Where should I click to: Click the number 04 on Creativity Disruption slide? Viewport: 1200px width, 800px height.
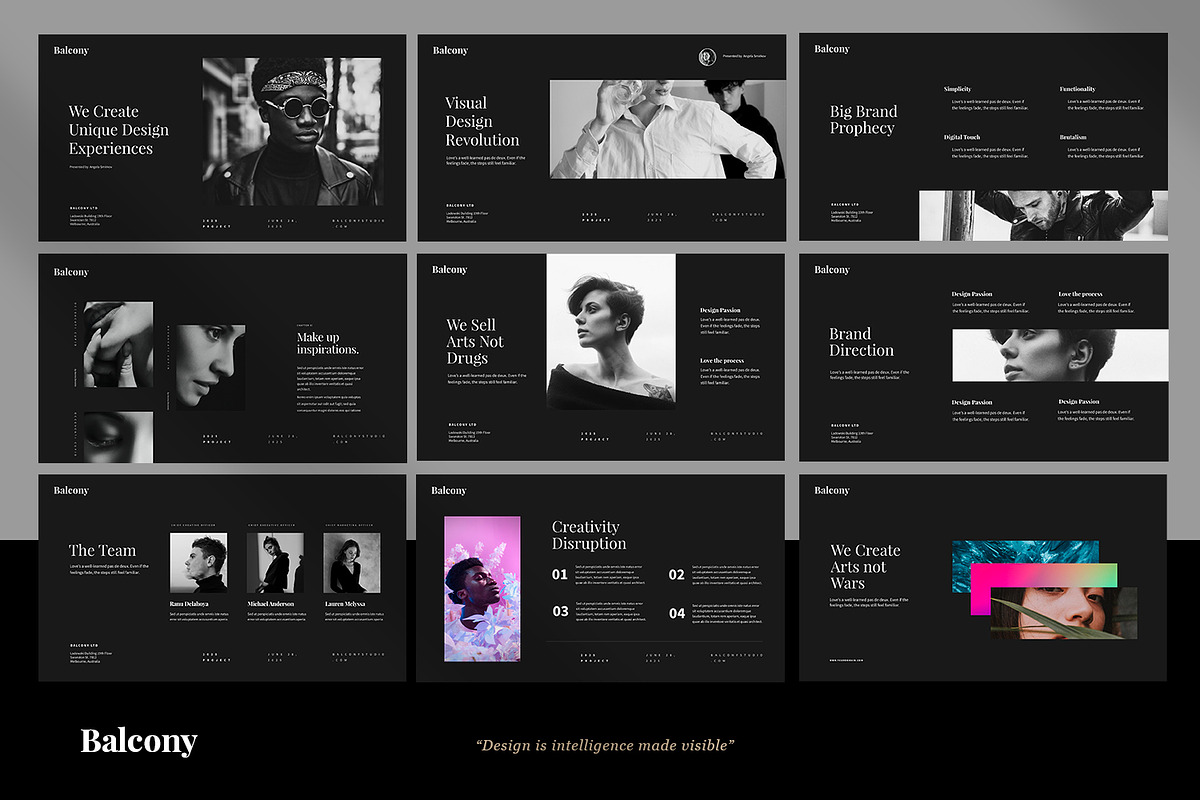677,613
